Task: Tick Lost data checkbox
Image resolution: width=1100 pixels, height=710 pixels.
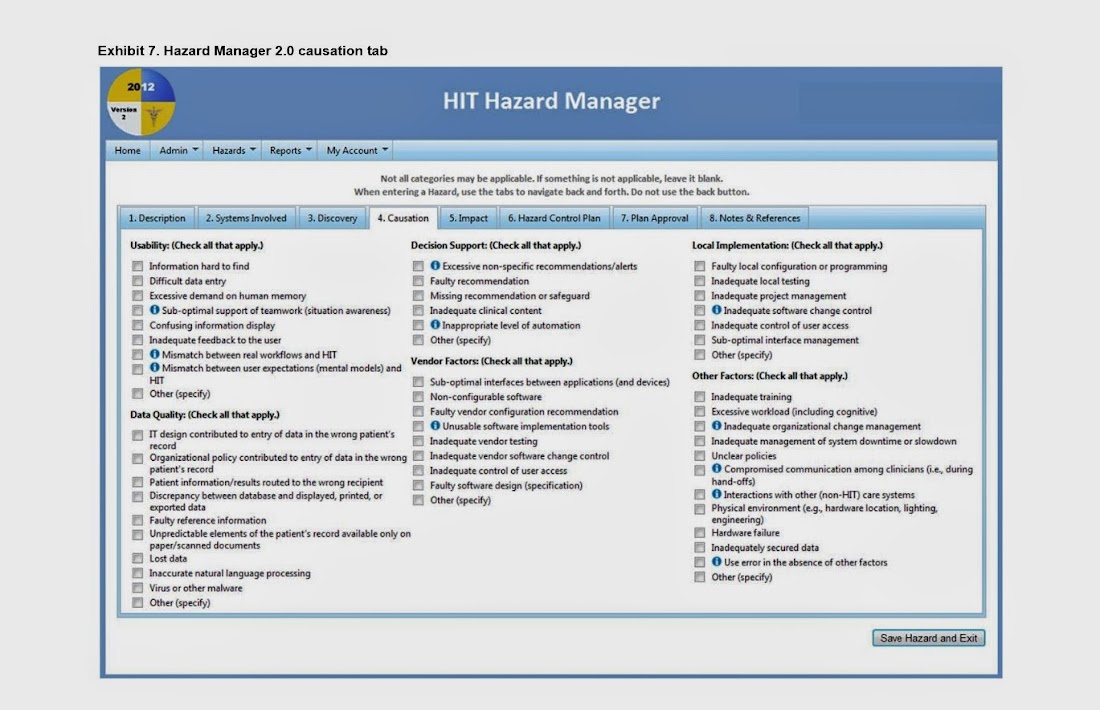Action: [x=138, y=559]
